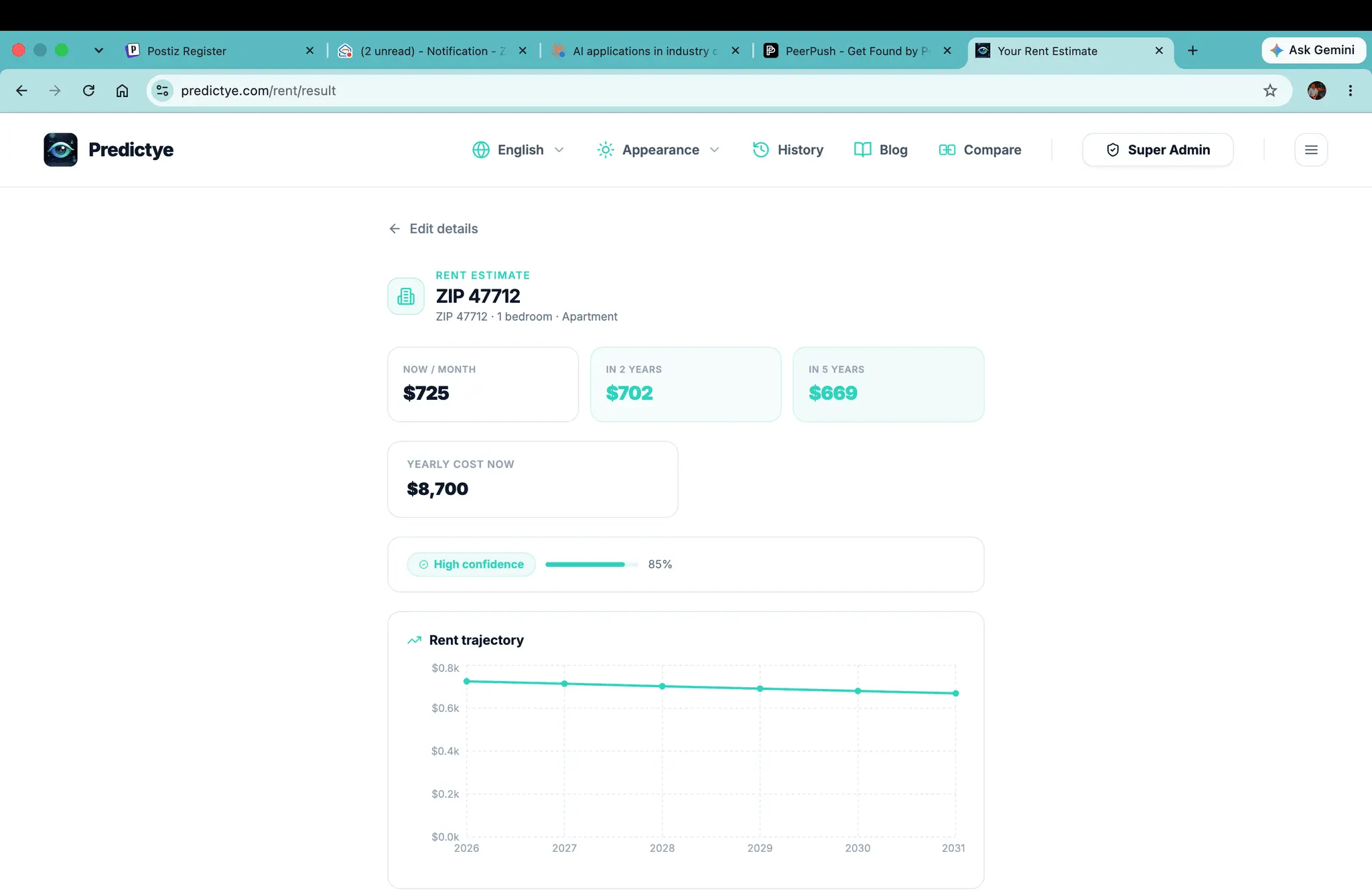Switch to the Notification tab
1372x892 pixels.
tap(433, 51)
